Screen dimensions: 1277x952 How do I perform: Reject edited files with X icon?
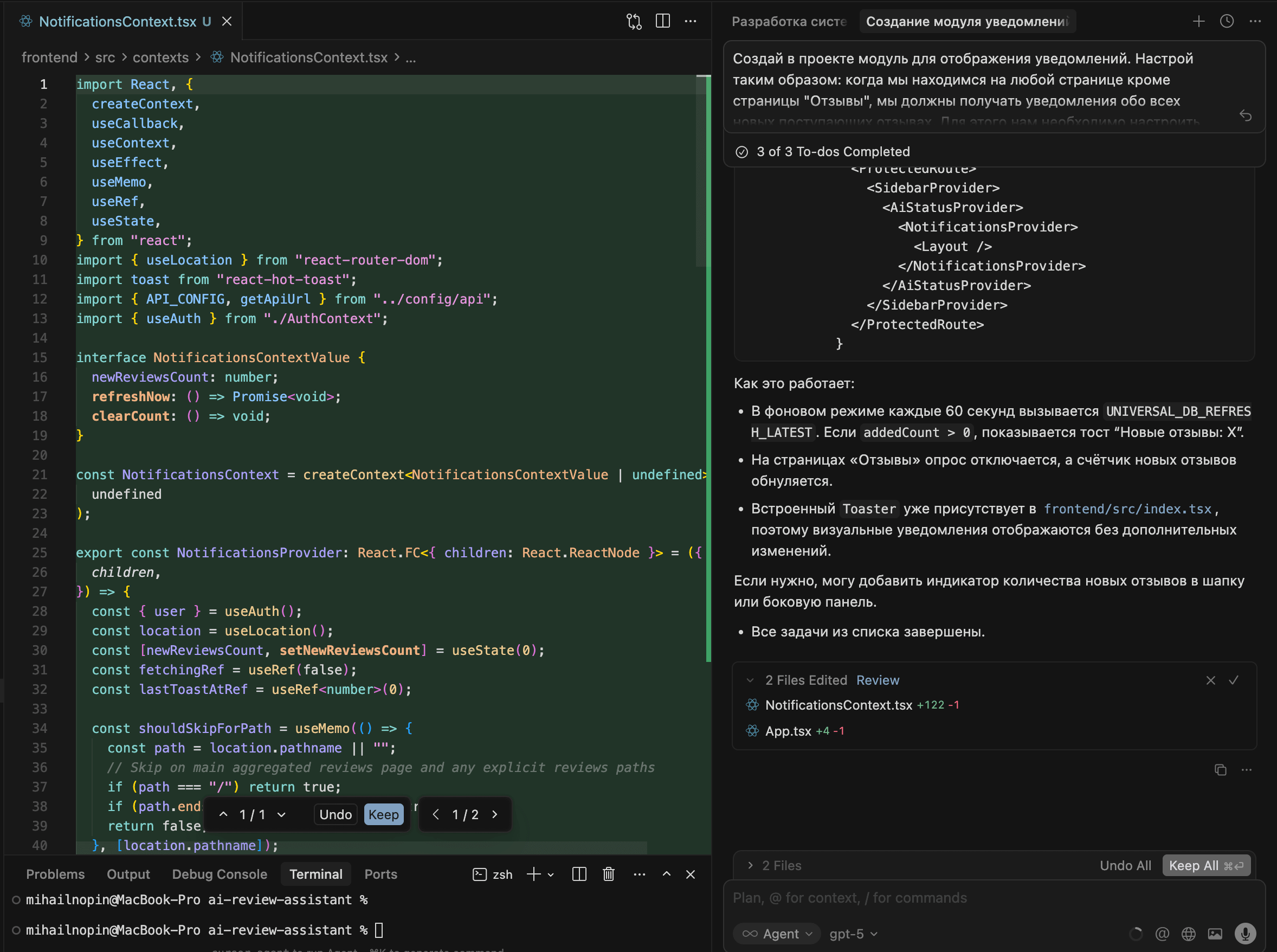click(1210, 680)
